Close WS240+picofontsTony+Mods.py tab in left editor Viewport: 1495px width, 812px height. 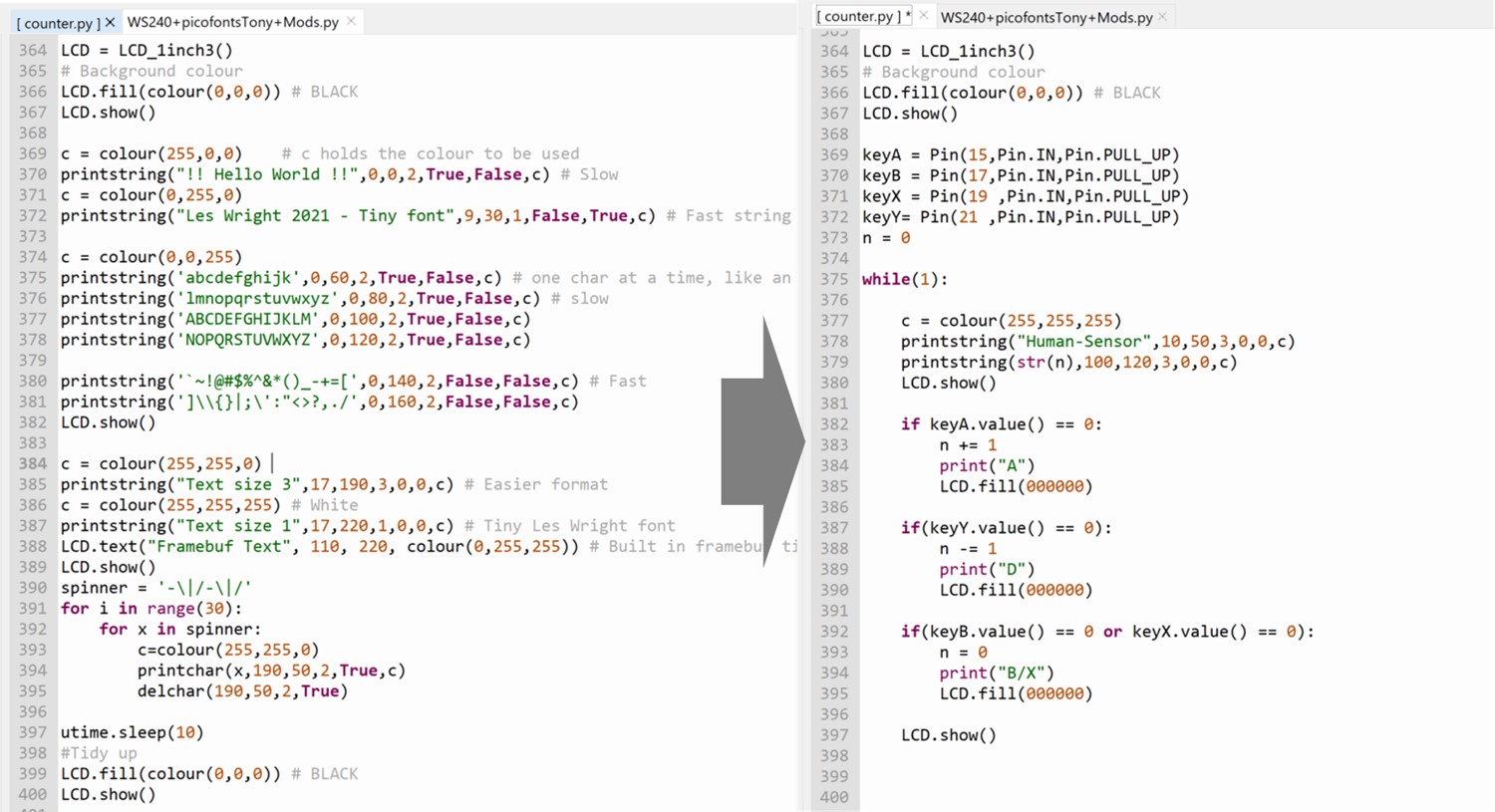click(351, 22)
